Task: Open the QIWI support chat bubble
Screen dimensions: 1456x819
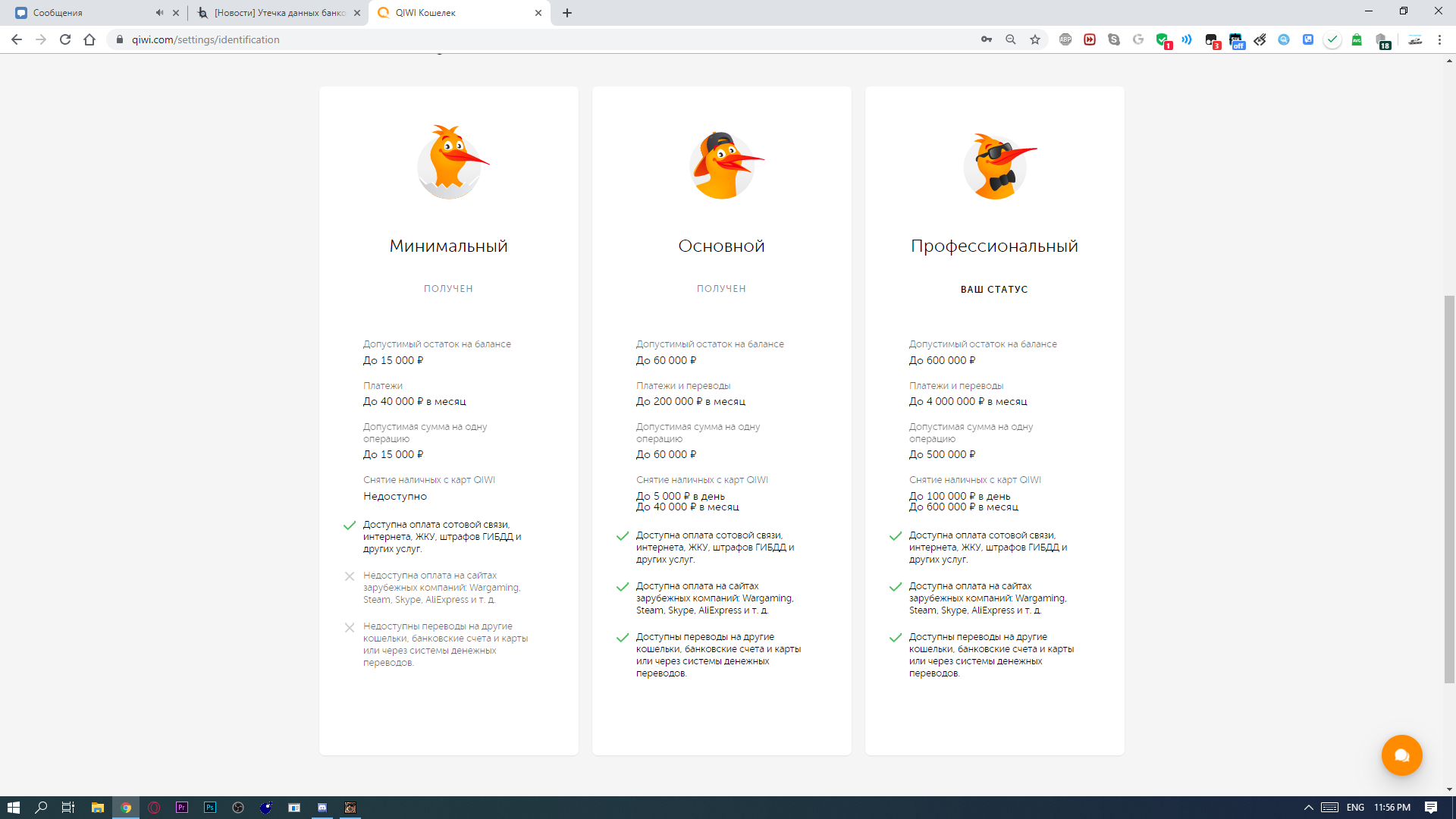Action: [1401, 755]
